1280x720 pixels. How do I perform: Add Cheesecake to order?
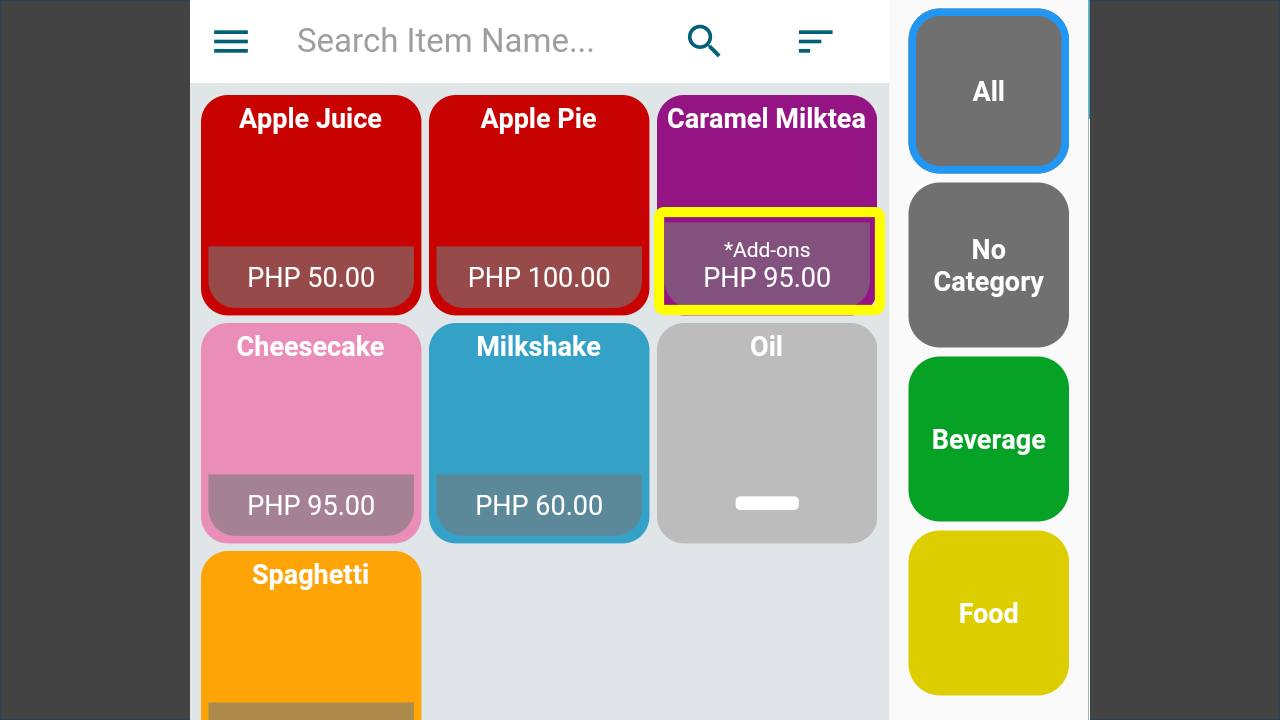[311, 433]
